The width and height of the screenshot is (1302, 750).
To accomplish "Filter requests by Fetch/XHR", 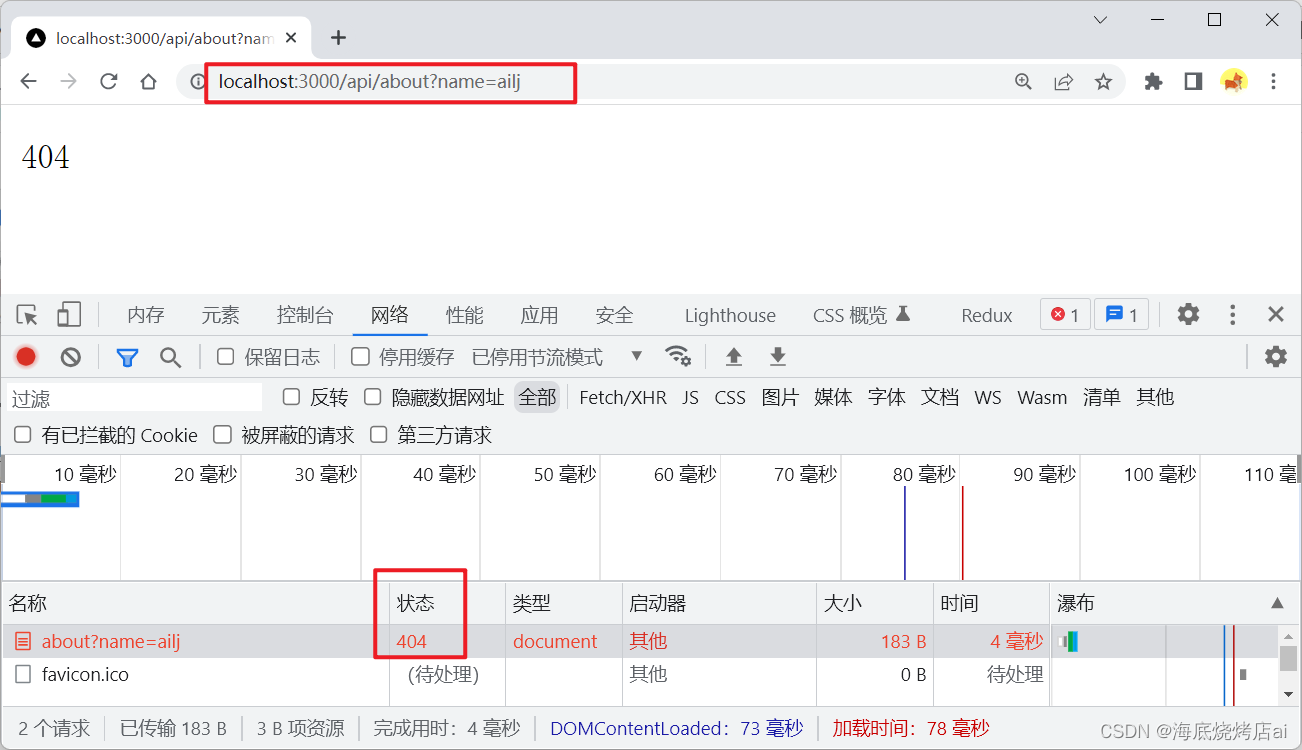I will [622, 397].
